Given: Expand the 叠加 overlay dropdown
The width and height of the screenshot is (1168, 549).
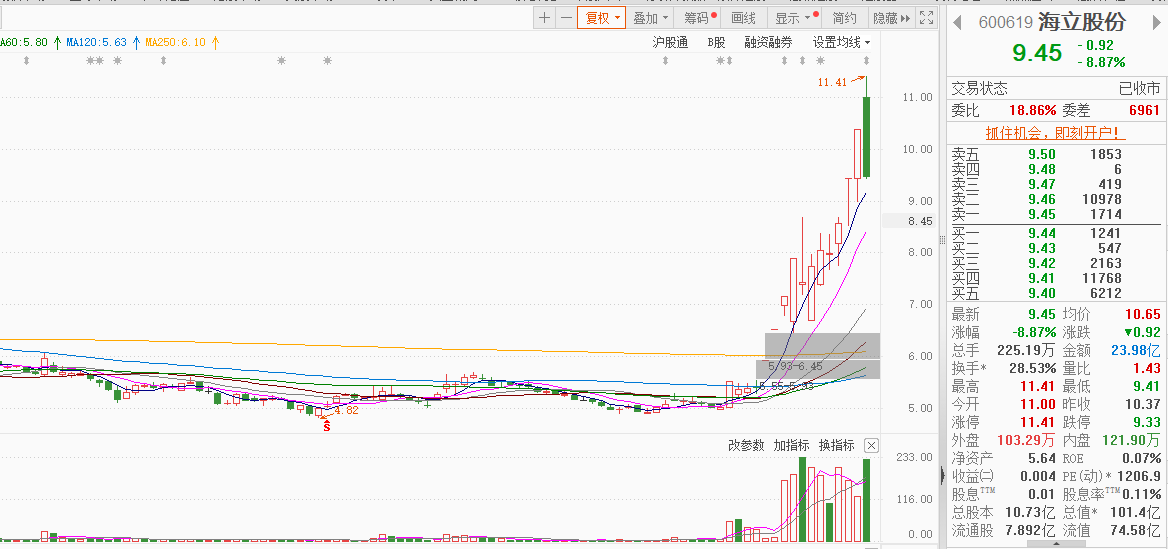Looking at the screenshot, I should click(650, 18).
